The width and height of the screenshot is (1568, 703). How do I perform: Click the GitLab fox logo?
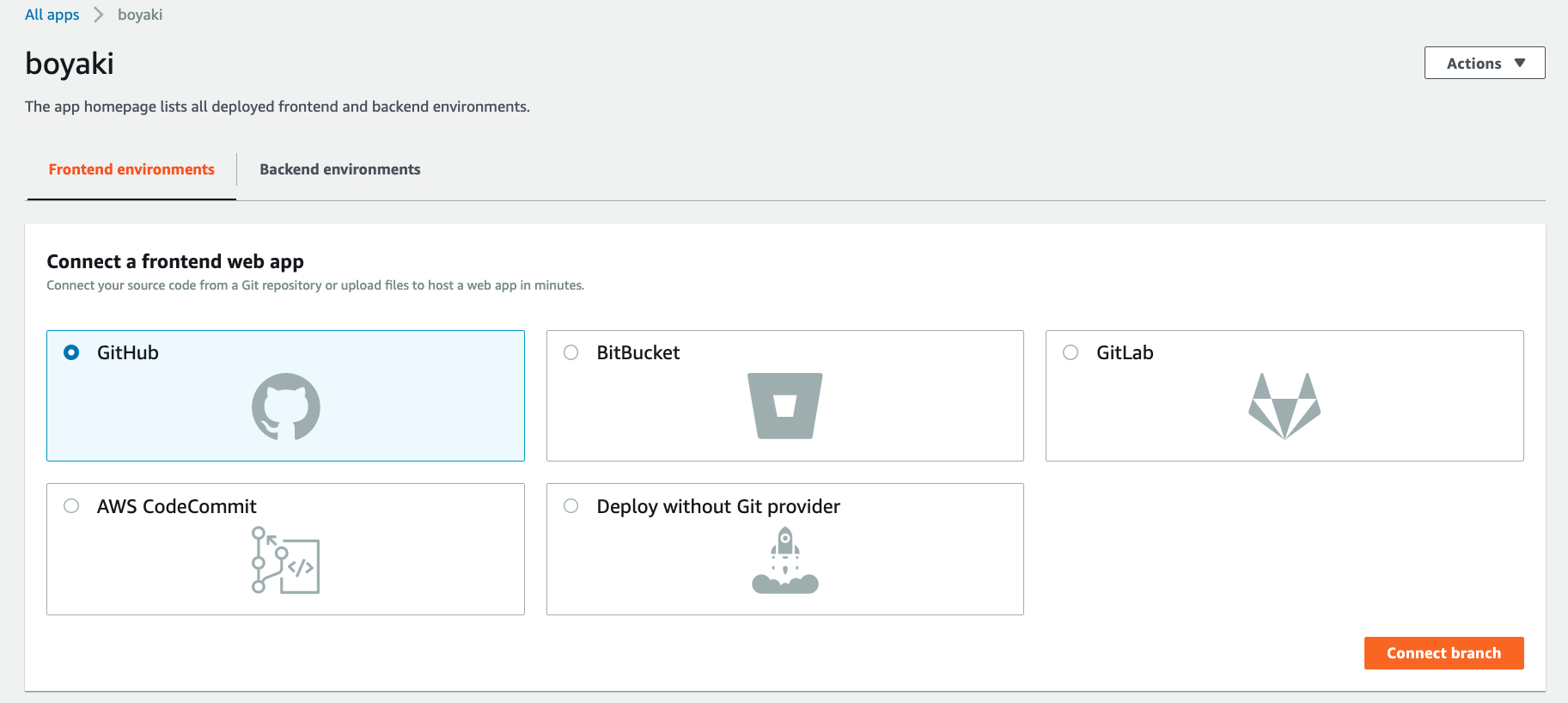pyautogui.click(x=1284, y=407)
